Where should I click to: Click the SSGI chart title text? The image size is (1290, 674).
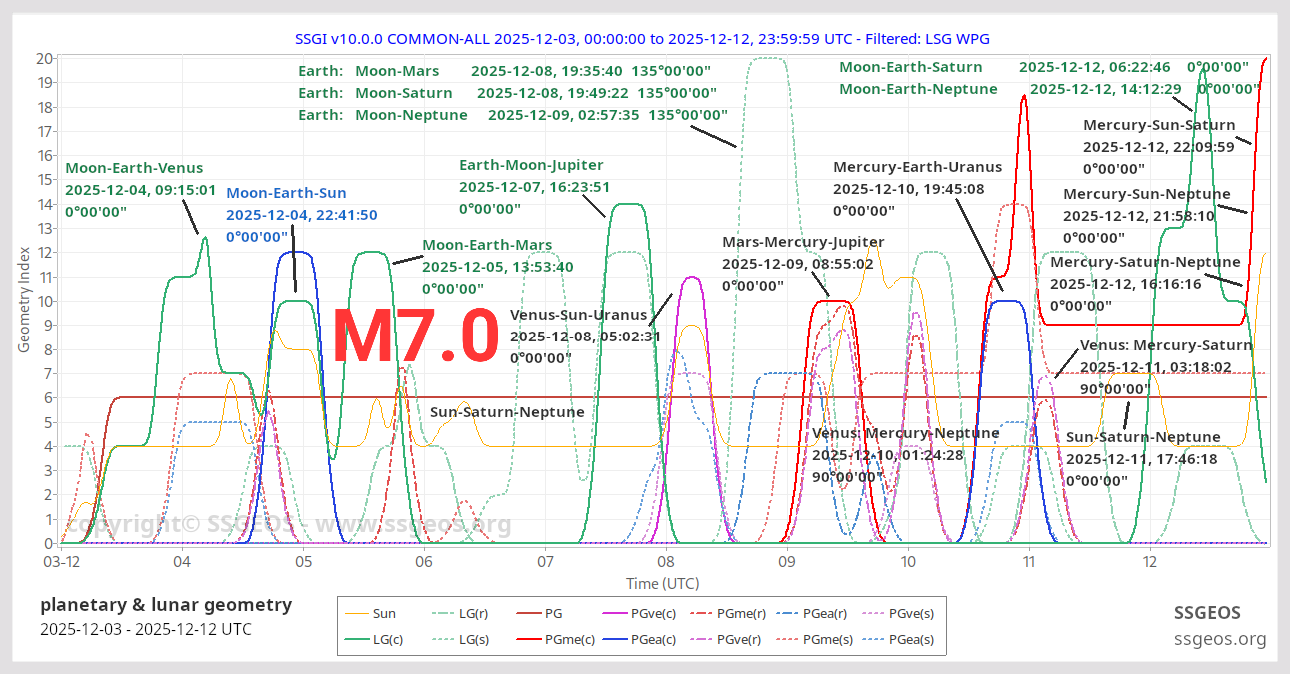[643, 38]
